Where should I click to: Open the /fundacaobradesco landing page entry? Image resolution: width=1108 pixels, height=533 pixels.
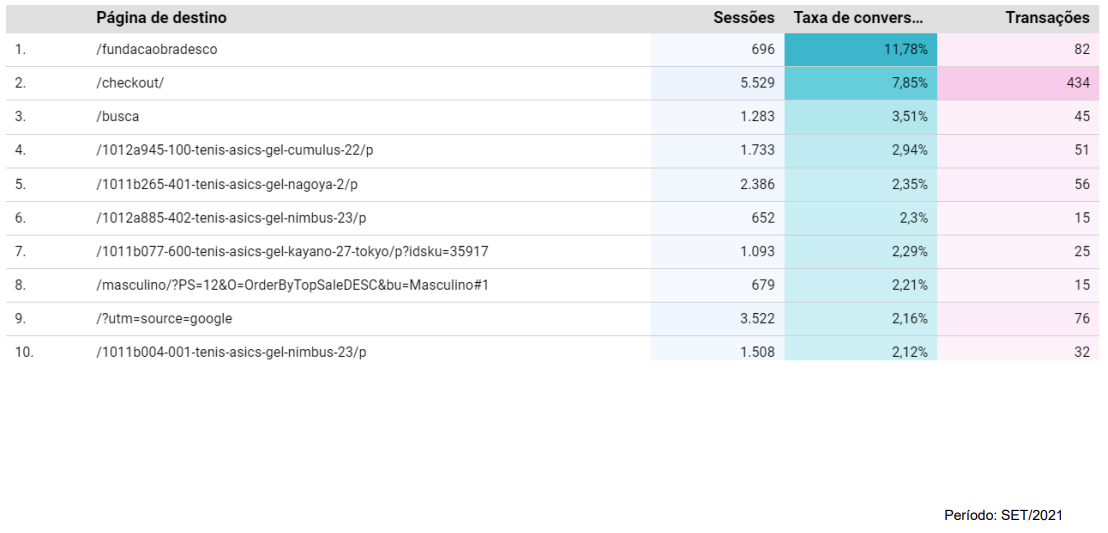[157, 49]
